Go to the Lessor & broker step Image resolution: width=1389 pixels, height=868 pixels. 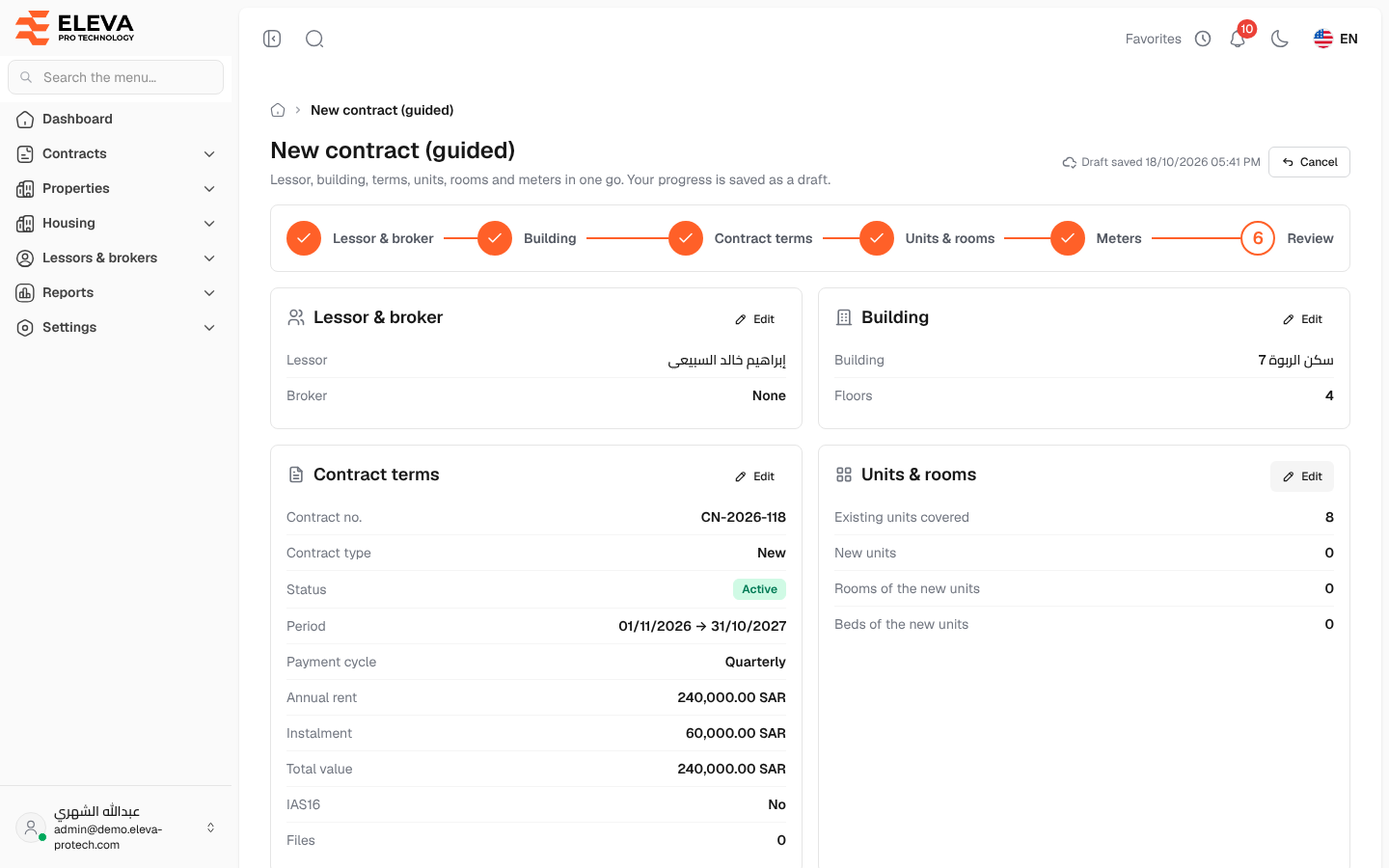(360, 238)
